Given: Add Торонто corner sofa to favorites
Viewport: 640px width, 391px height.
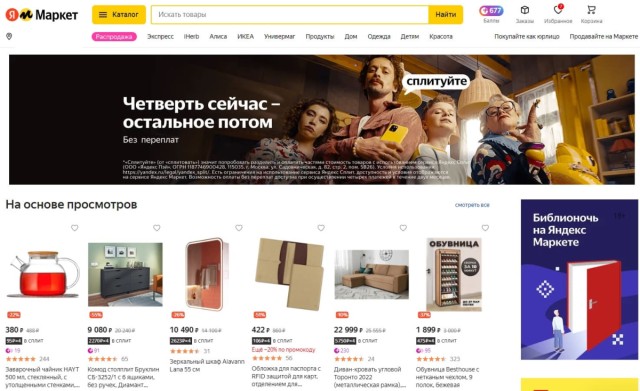Looking at the screenshot, I should point(403,228).
